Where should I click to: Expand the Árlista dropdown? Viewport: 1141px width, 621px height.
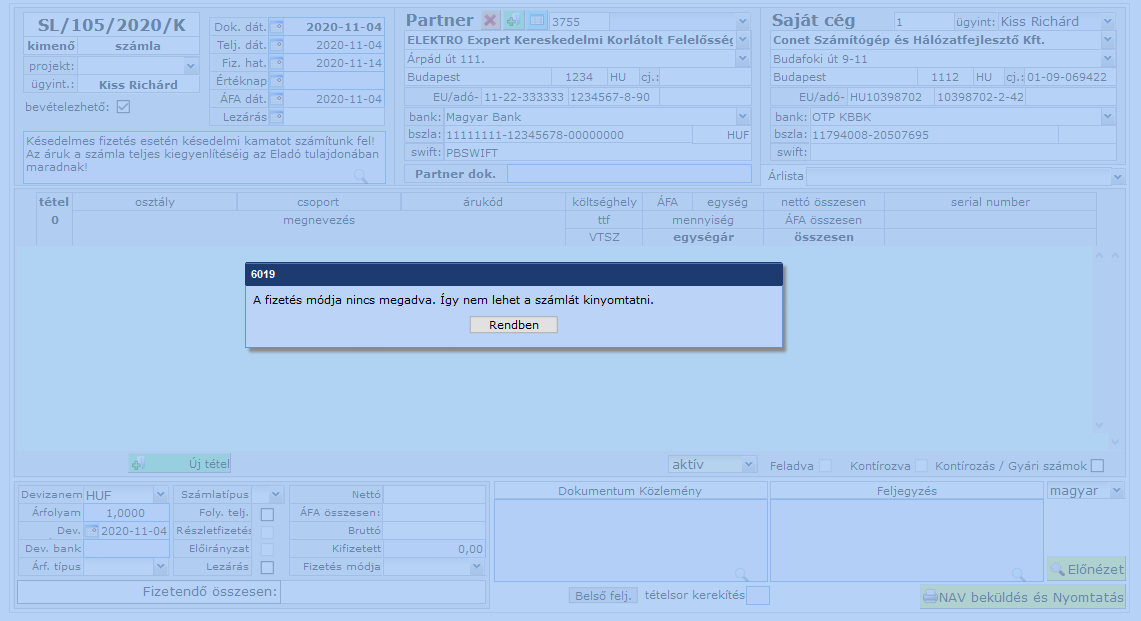click(1117, 177)
